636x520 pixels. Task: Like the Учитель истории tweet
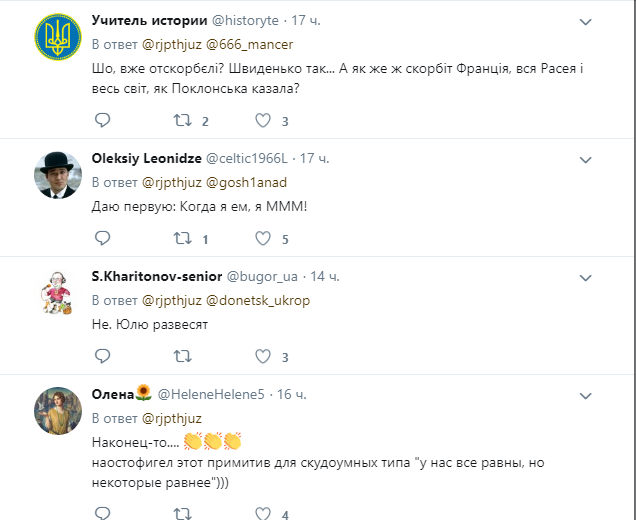pos(263,121)
